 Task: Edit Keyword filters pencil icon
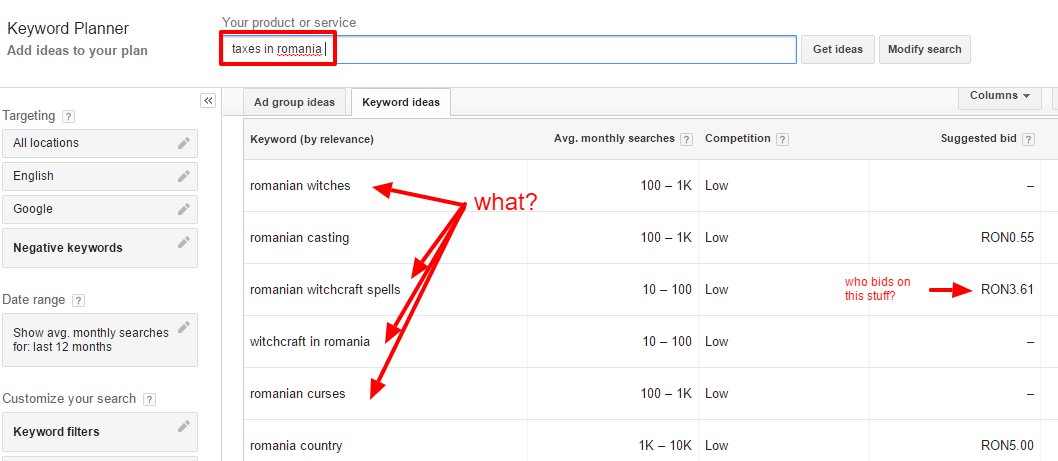184,427
